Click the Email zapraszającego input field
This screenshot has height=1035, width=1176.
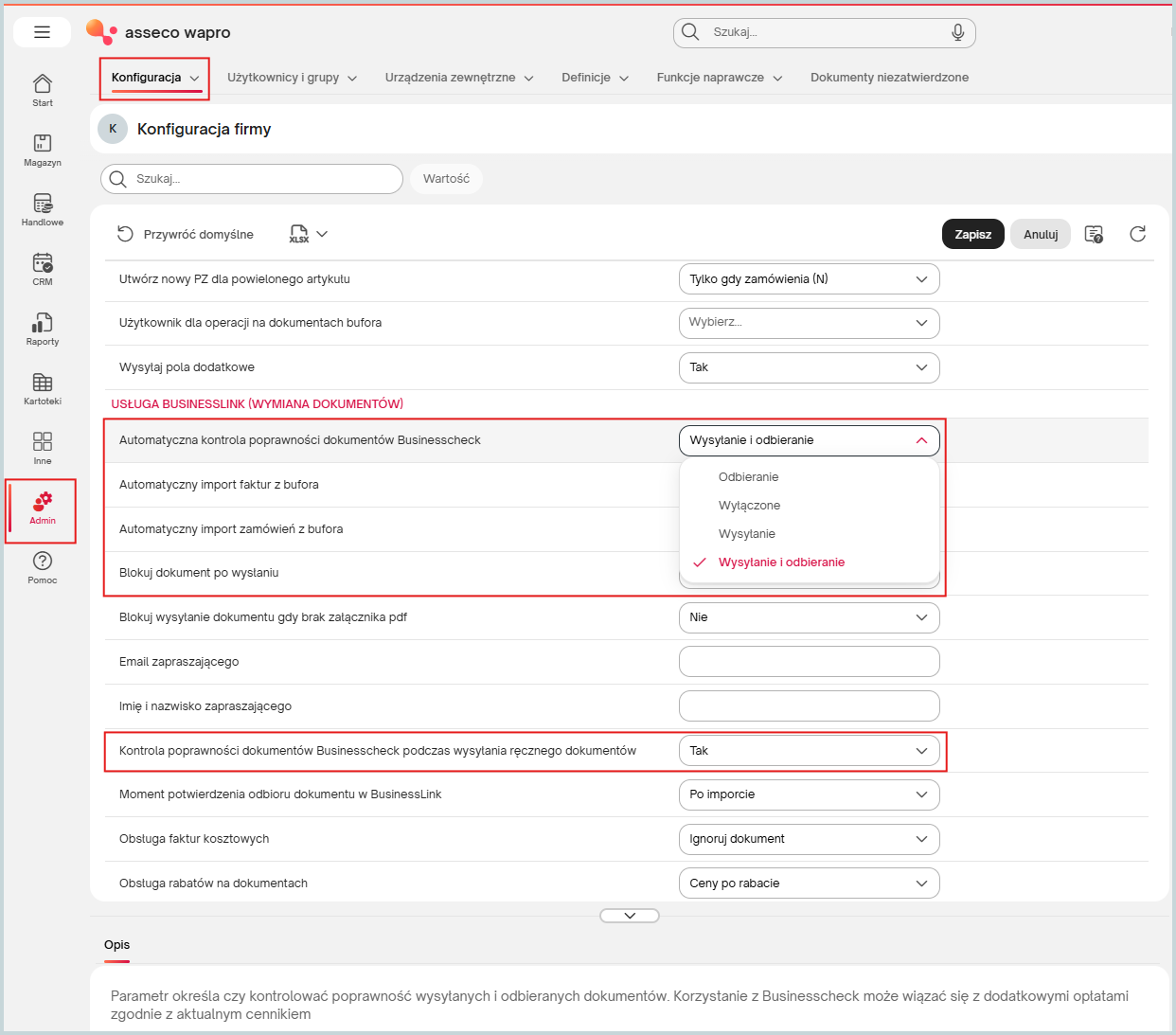(x=810, y=662)
